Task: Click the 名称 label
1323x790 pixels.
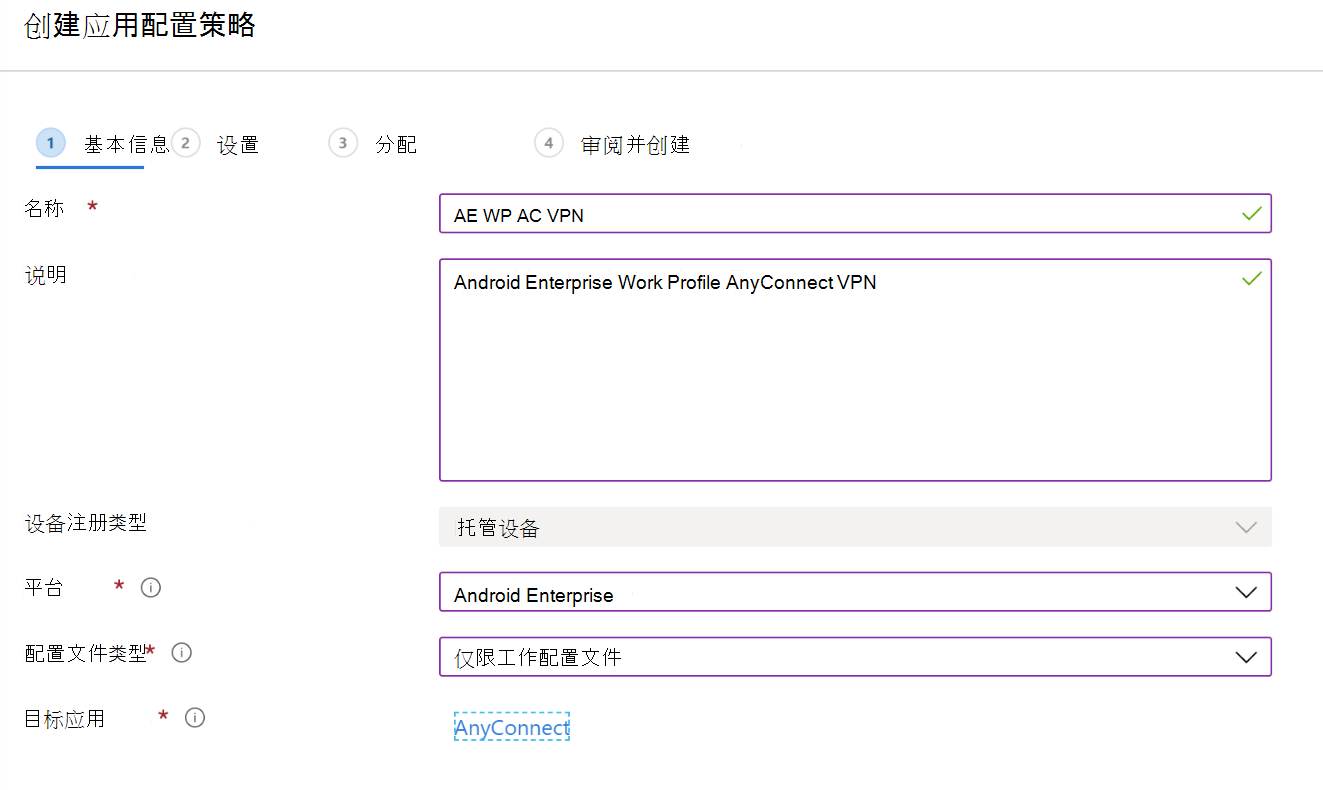Action: coord(44,208)
